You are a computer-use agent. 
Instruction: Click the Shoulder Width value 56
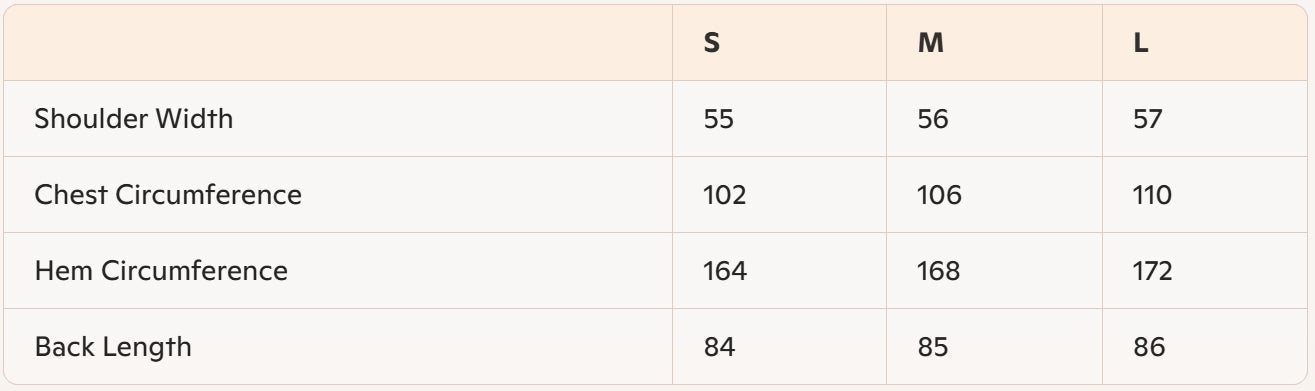[x=934, y=120]
